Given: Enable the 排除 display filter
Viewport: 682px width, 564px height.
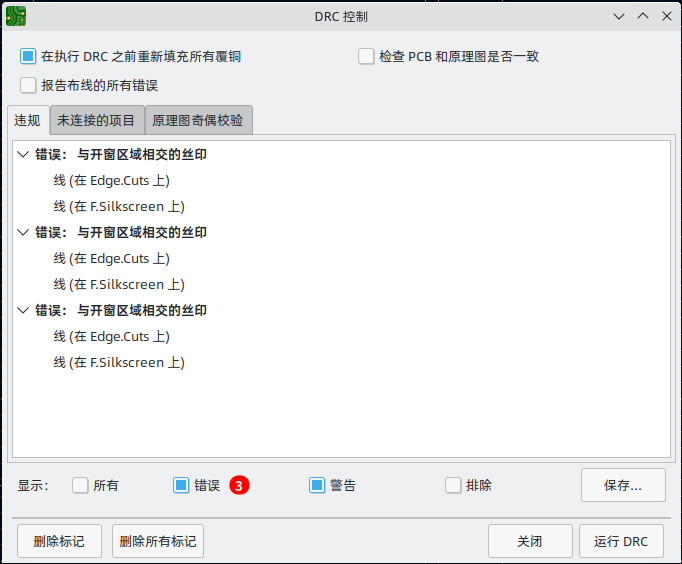Looking at the screenshot, I should [x=453, y=485].
